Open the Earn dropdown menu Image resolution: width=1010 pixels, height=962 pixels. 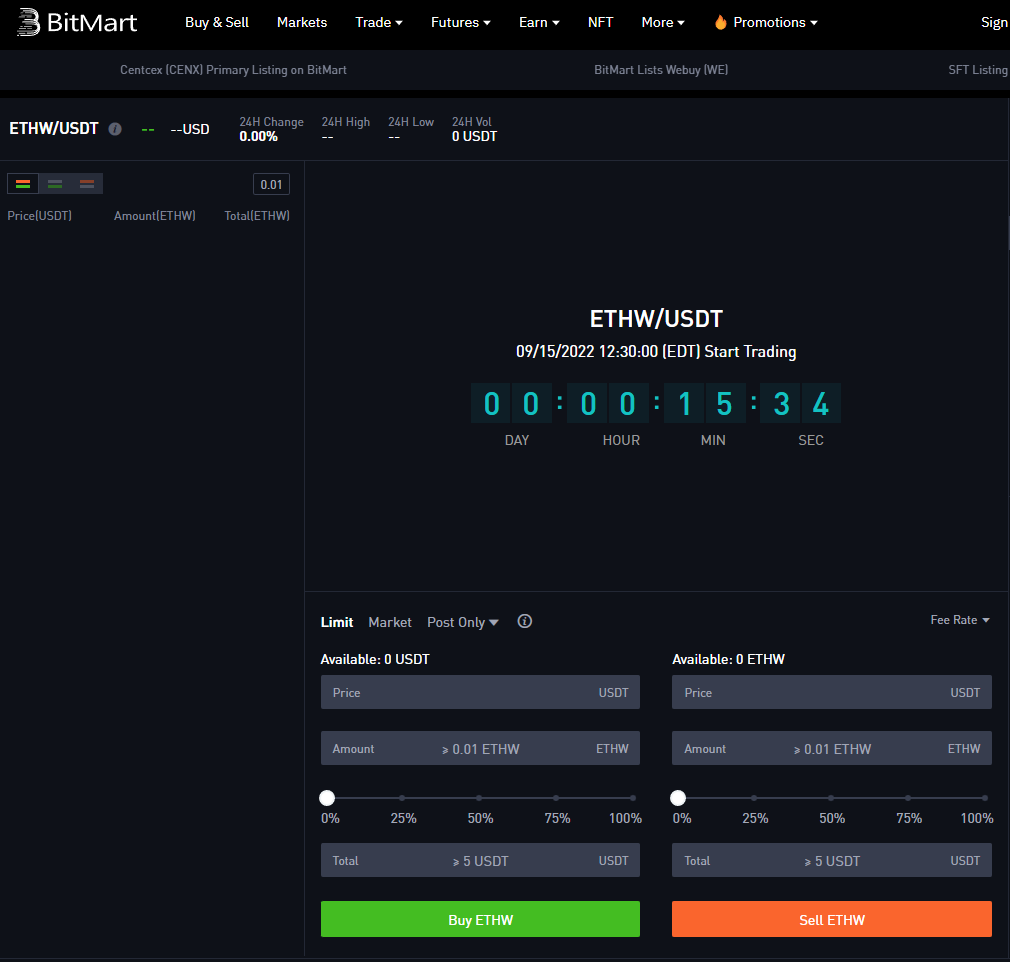[539, 23]
